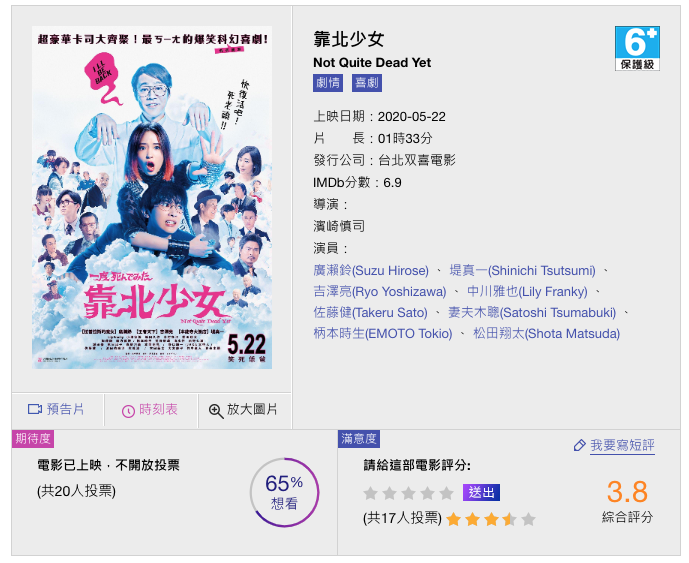
Task: Click the 65% 想看 circular progress indicator
Action: [x=284, y=492]
